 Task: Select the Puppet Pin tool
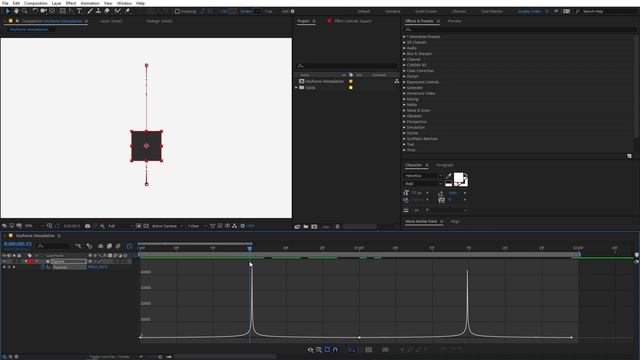[x=127, y=11]
